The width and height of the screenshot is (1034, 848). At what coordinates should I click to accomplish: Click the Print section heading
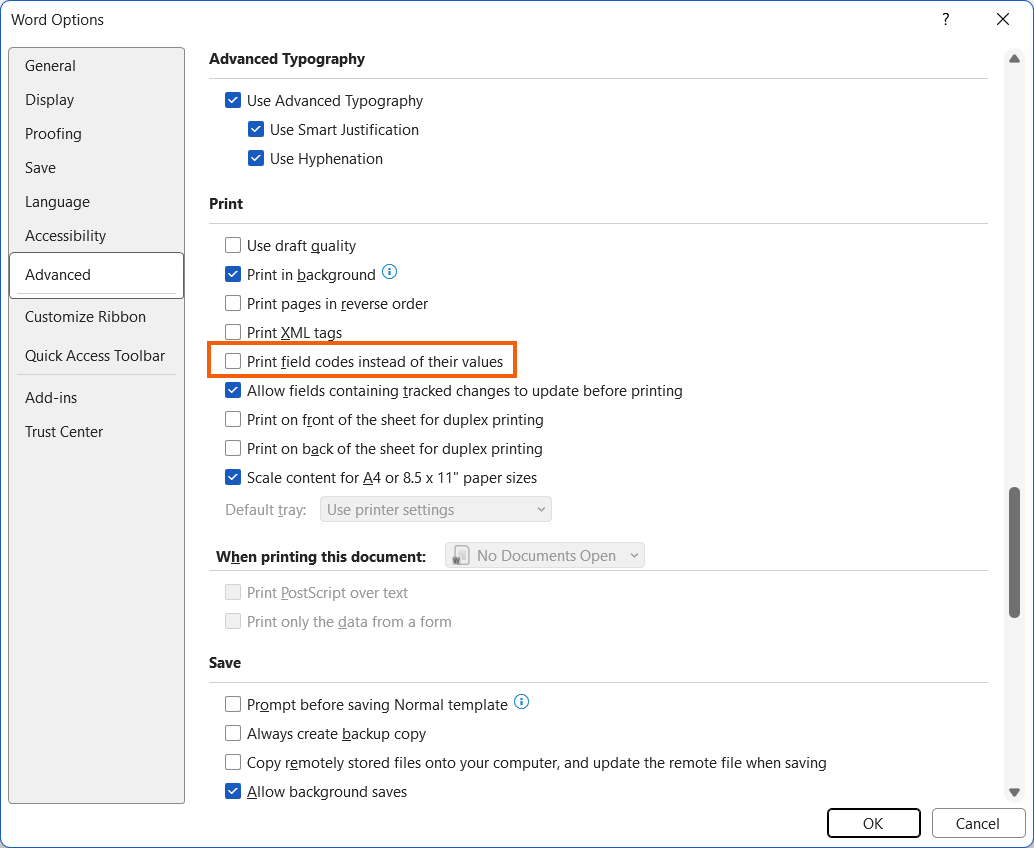coord(226,204)
